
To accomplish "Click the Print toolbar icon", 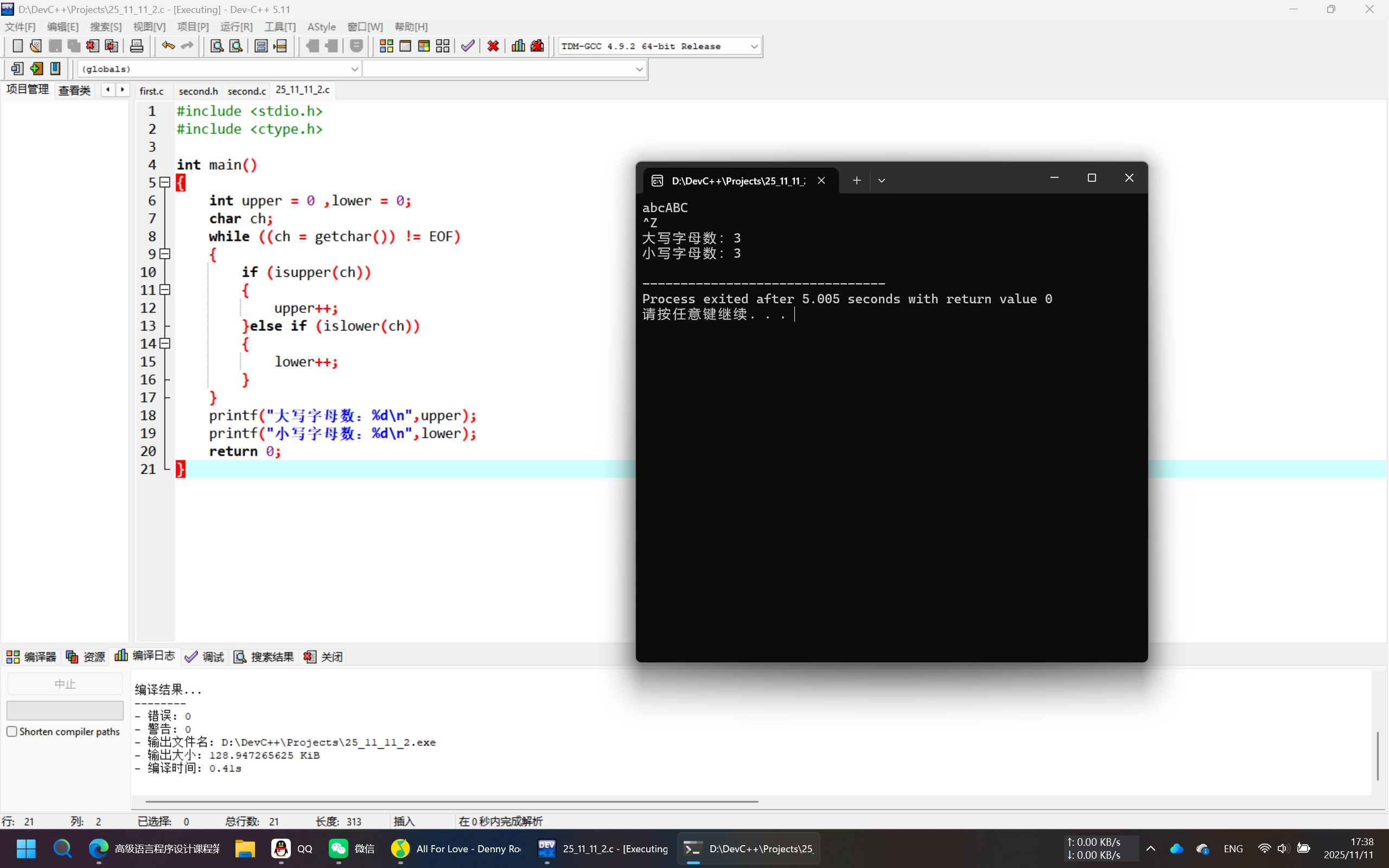I will 137,46.
